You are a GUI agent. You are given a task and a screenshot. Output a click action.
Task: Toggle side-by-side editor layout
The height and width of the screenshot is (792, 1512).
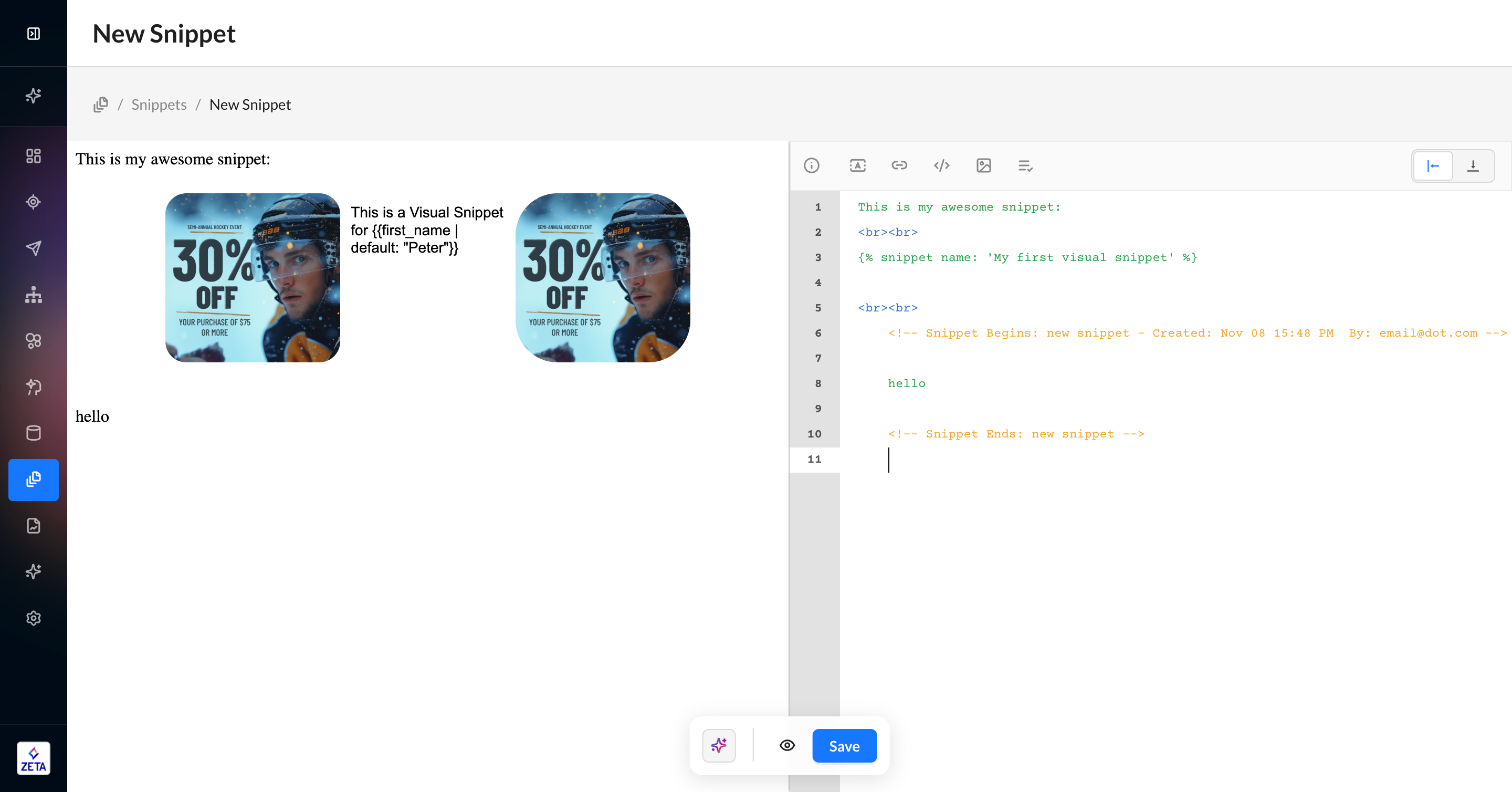pos(1432,166)
